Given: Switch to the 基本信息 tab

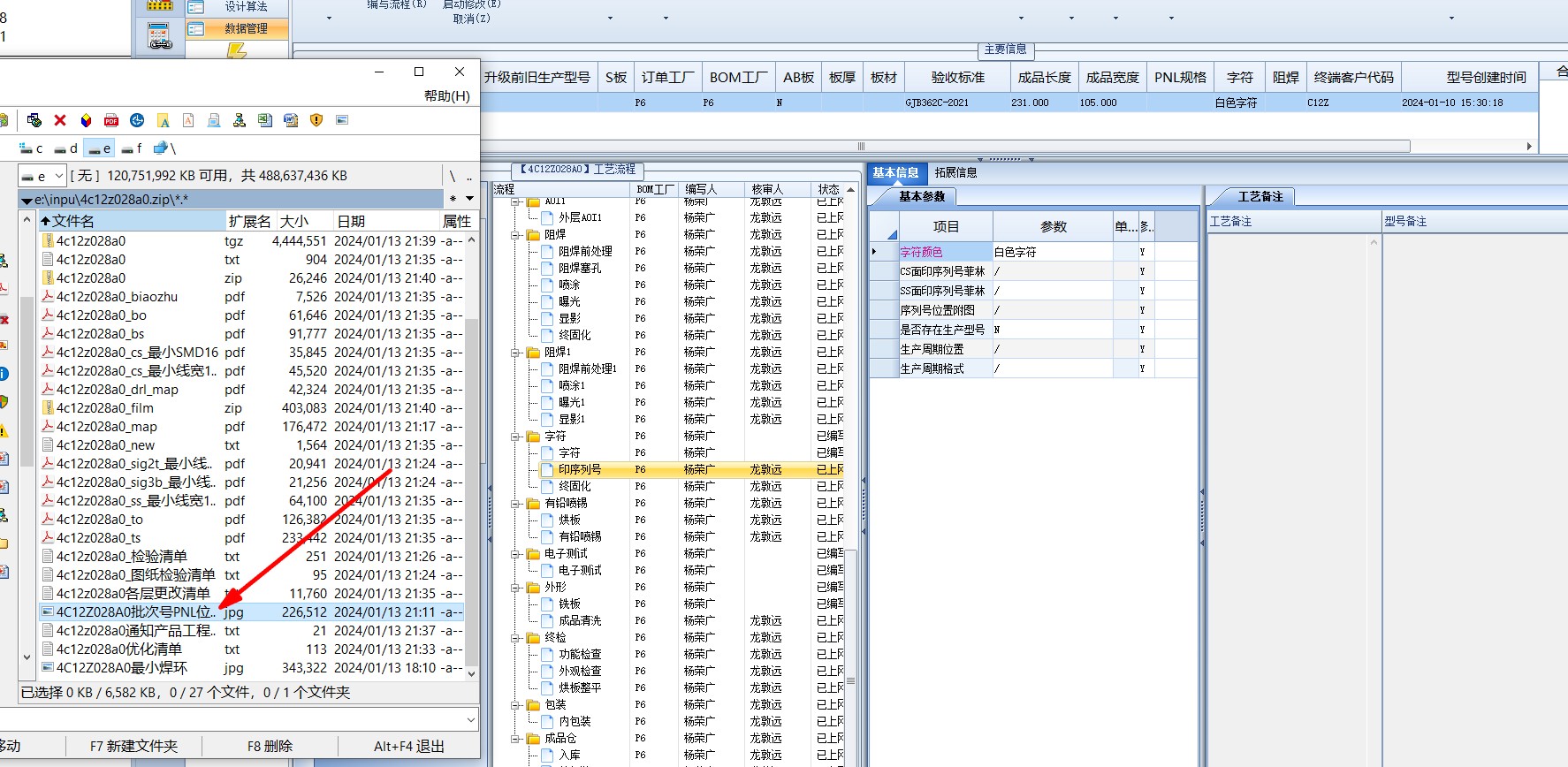Looking at the screenshot, I should click(895, 173).
